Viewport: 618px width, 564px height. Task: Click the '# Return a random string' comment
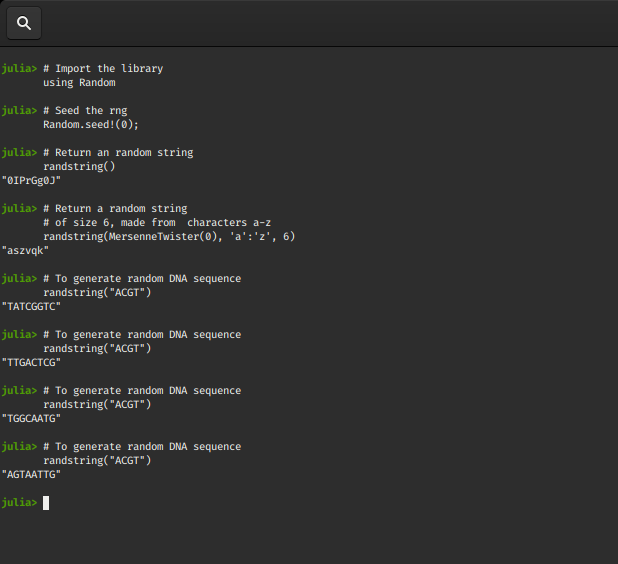(x=115, y=209)
